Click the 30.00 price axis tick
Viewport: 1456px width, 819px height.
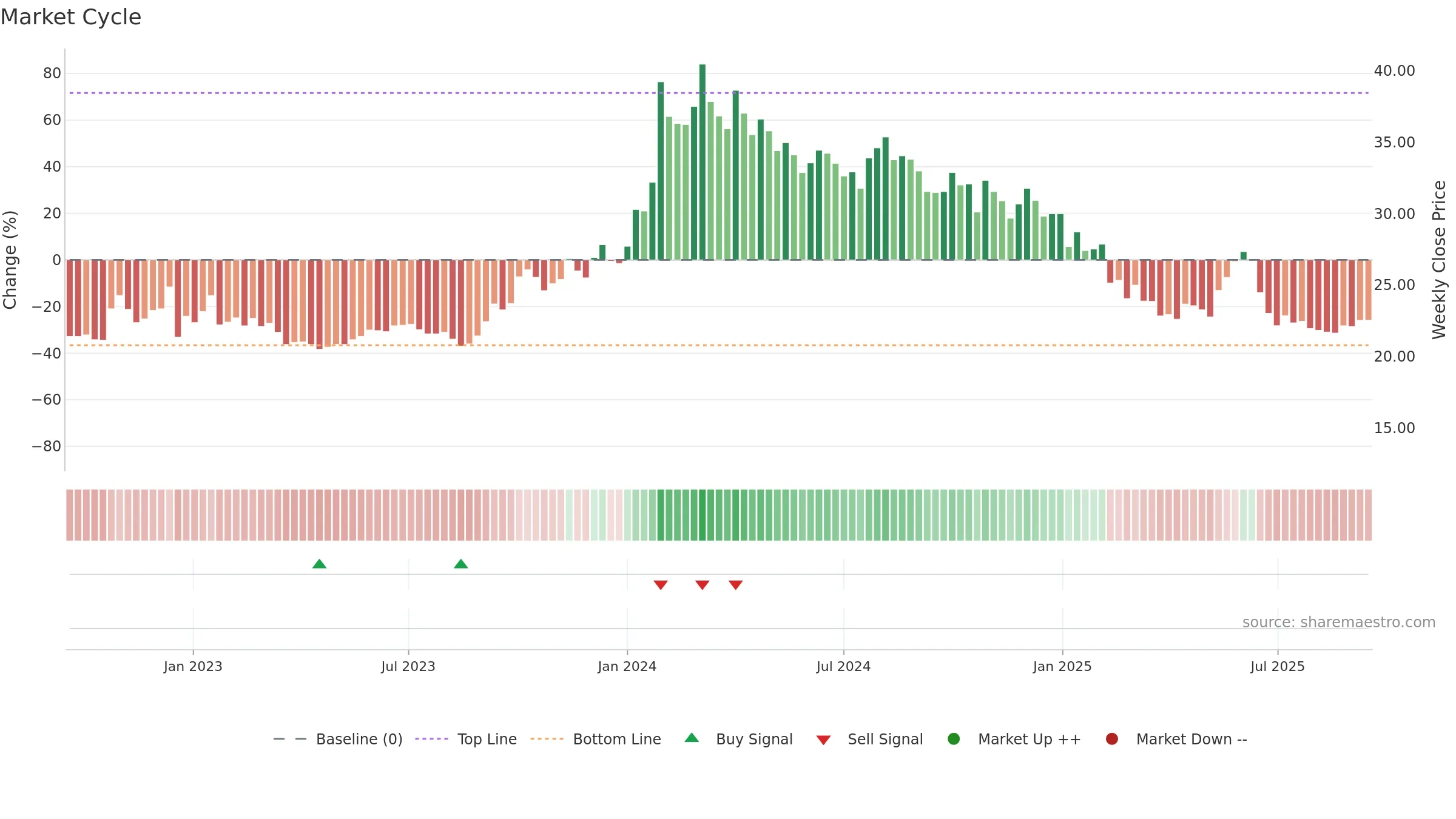[1395, 214]
